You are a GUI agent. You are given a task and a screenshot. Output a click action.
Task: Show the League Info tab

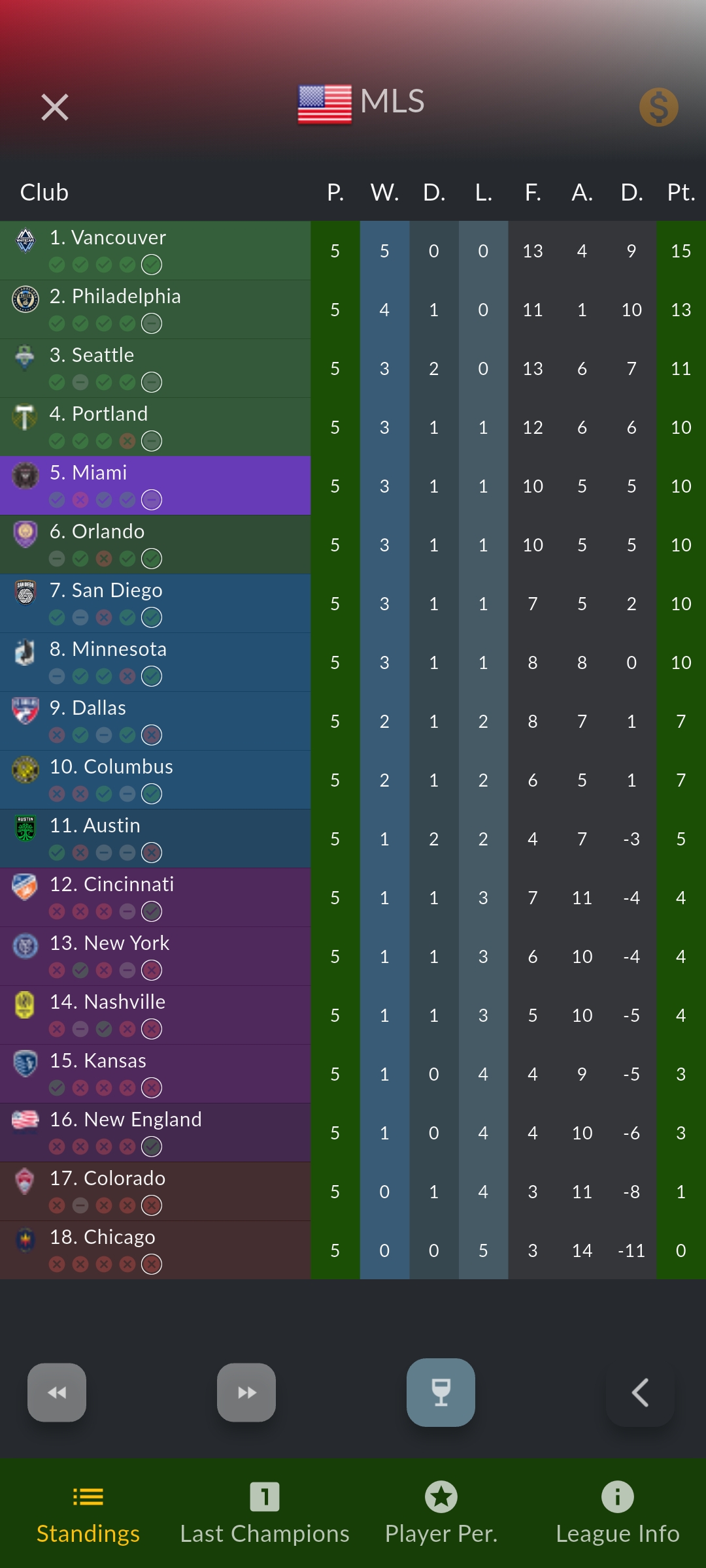(x=618, y=1513)
